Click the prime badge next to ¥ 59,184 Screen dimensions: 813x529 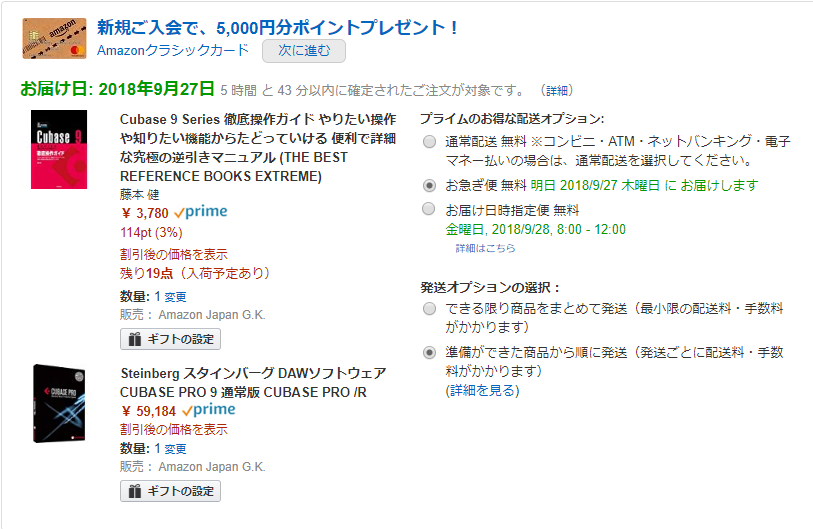pos(208,410)
